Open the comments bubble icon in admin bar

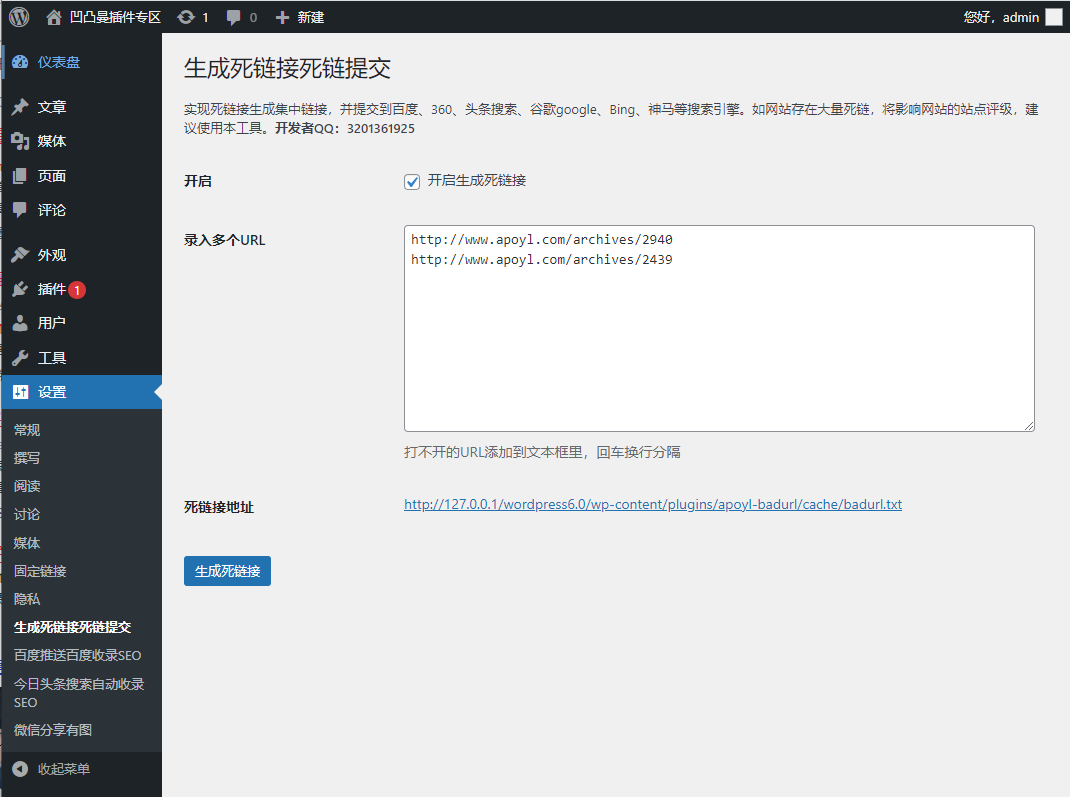pyautogui.click(x=233, y=18)
